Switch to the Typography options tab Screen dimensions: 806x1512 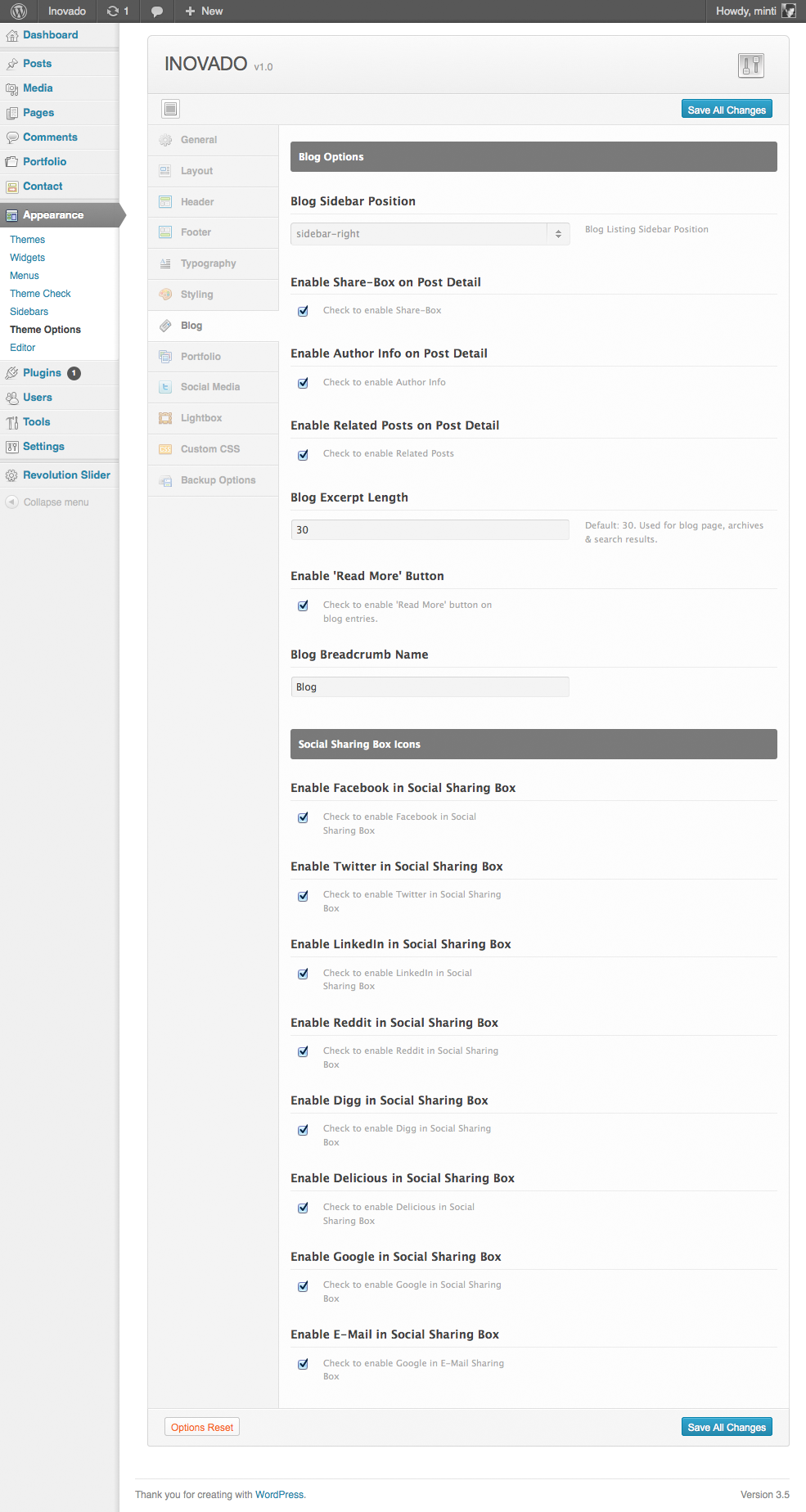(x=208, y=263)
